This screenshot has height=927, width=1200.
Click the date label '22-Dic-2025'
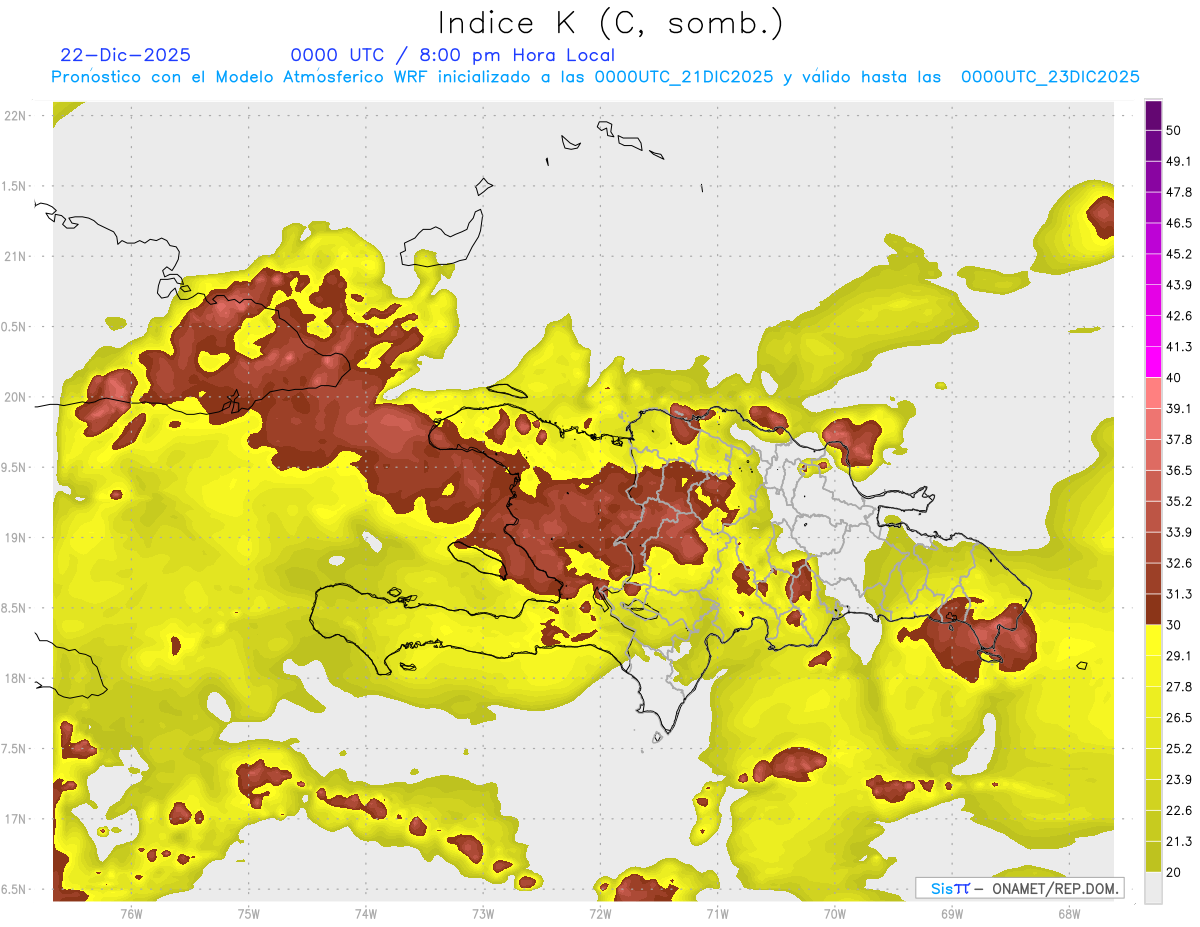(125, 55)
